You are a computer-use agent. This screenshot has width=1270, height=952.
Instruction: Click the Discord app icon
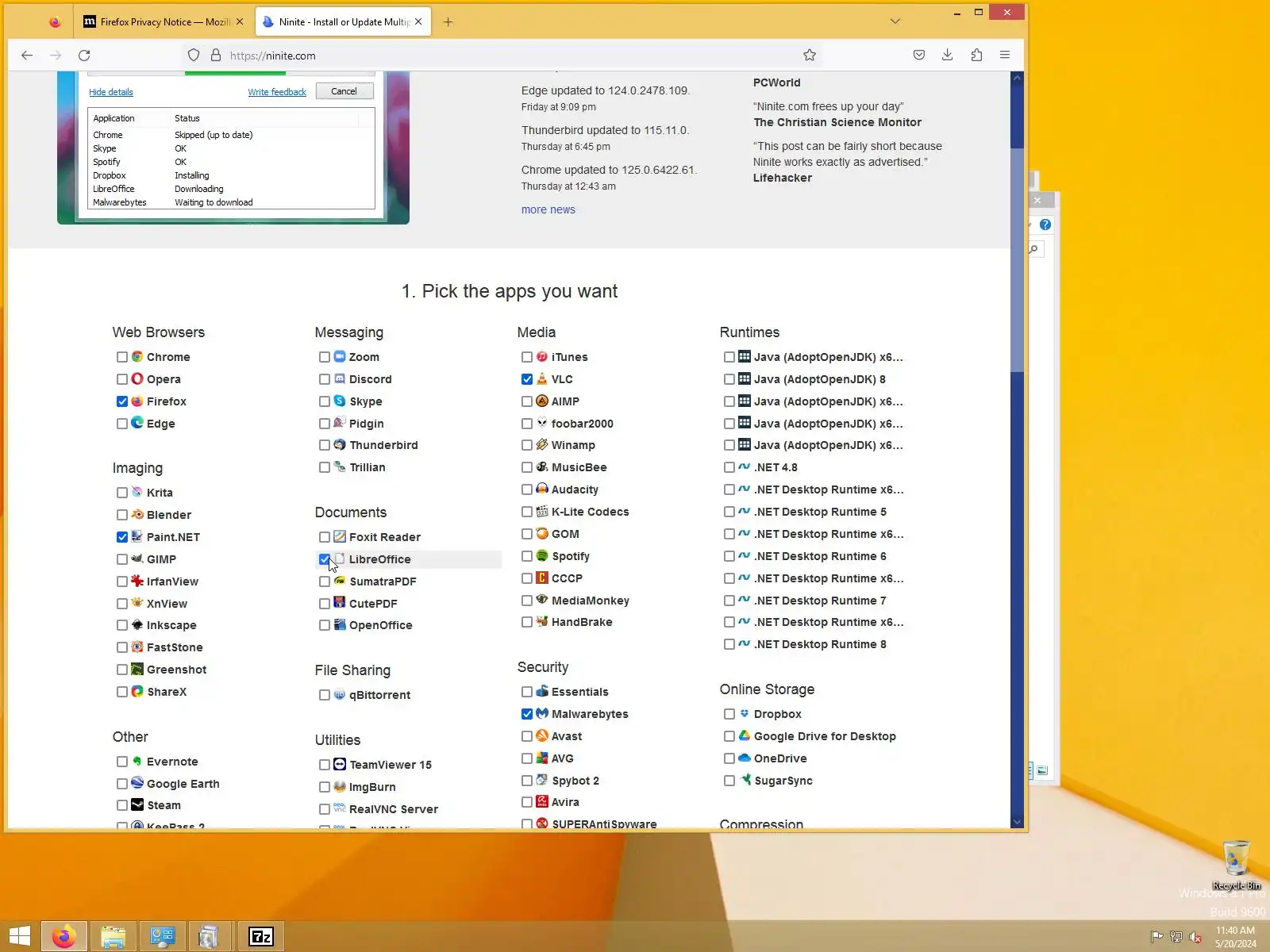pos(340,379)
